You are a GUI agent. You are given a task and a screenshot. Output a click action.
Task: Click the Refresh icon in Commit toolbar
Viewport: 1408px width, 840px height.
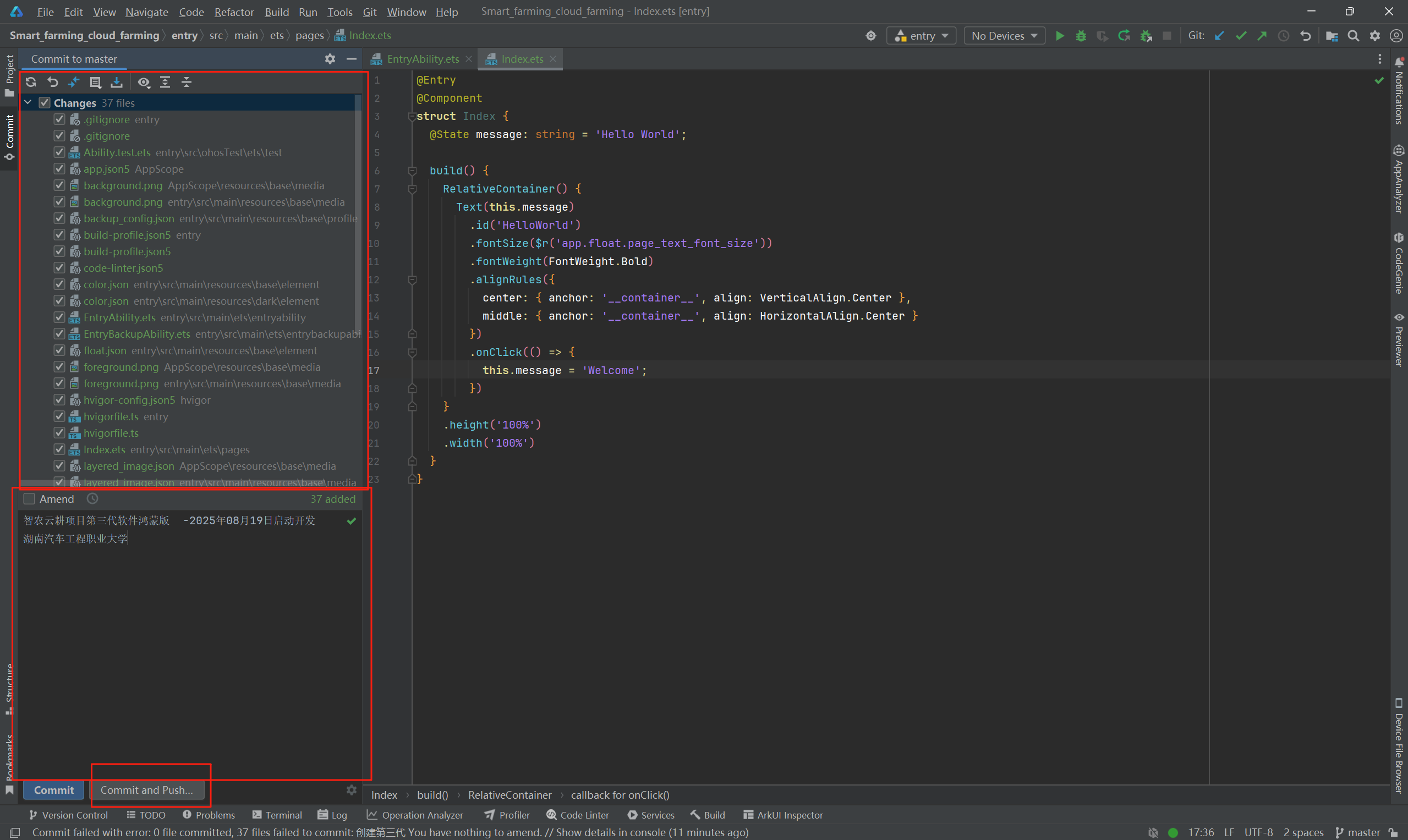coord(31,82)
